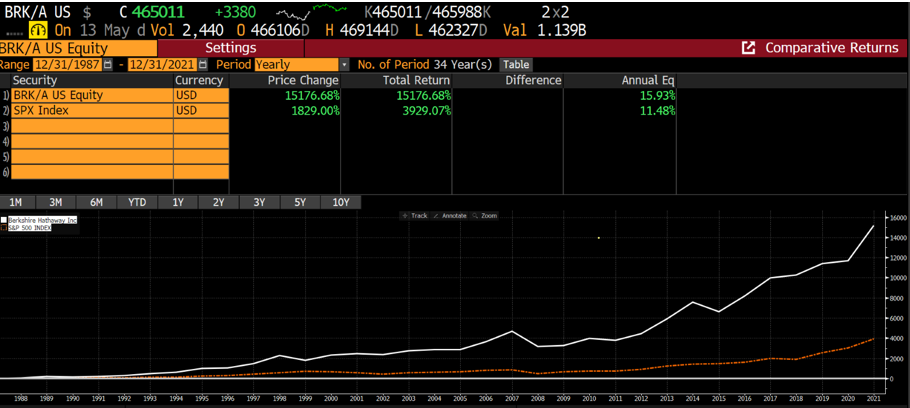Screen dimensions: 910x408
Task: Click the USD currency cell for BRK/A
Action: point(201,95)
